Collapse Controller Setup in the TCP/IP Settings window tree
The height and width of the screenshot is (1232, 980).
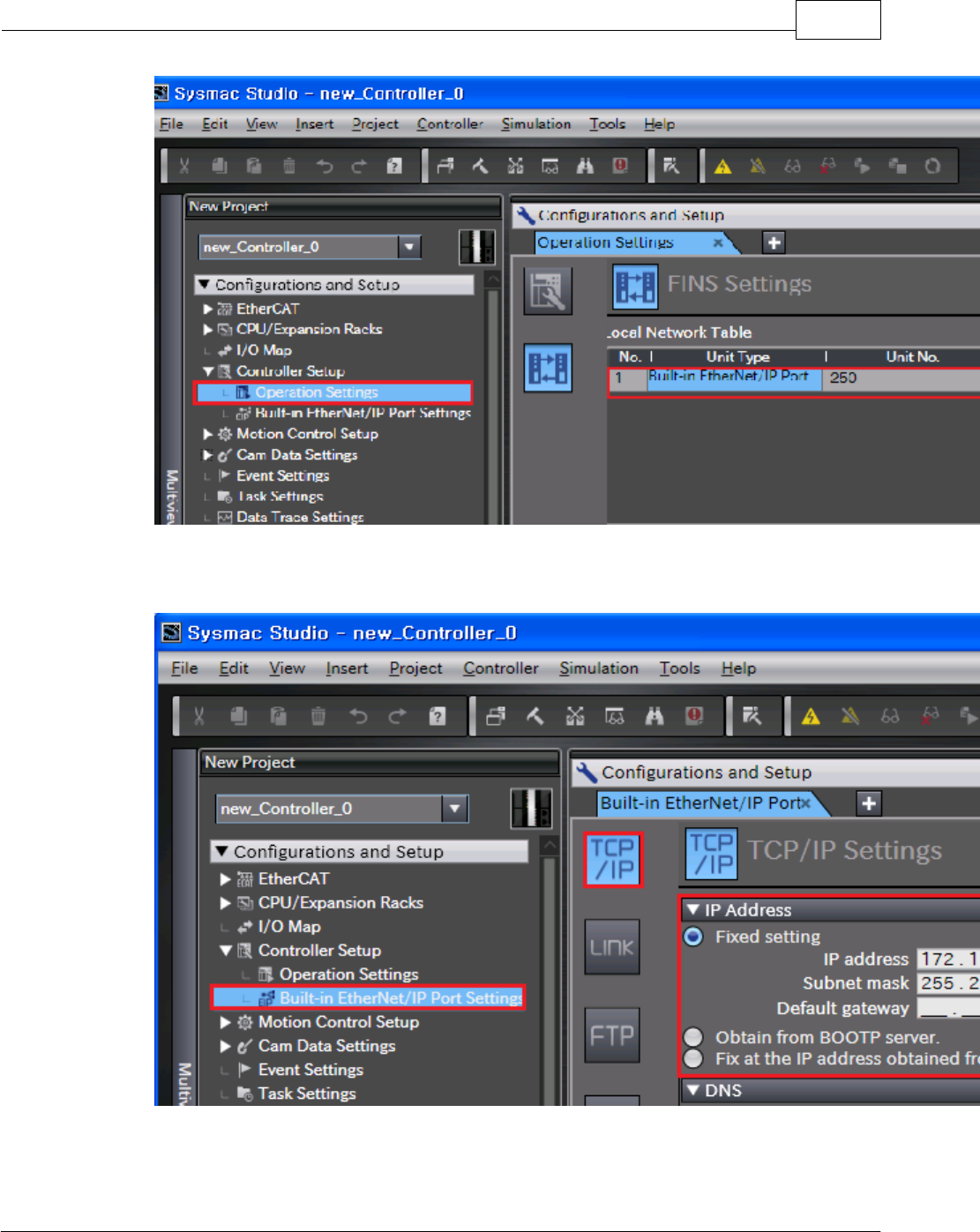coord(226,951)
